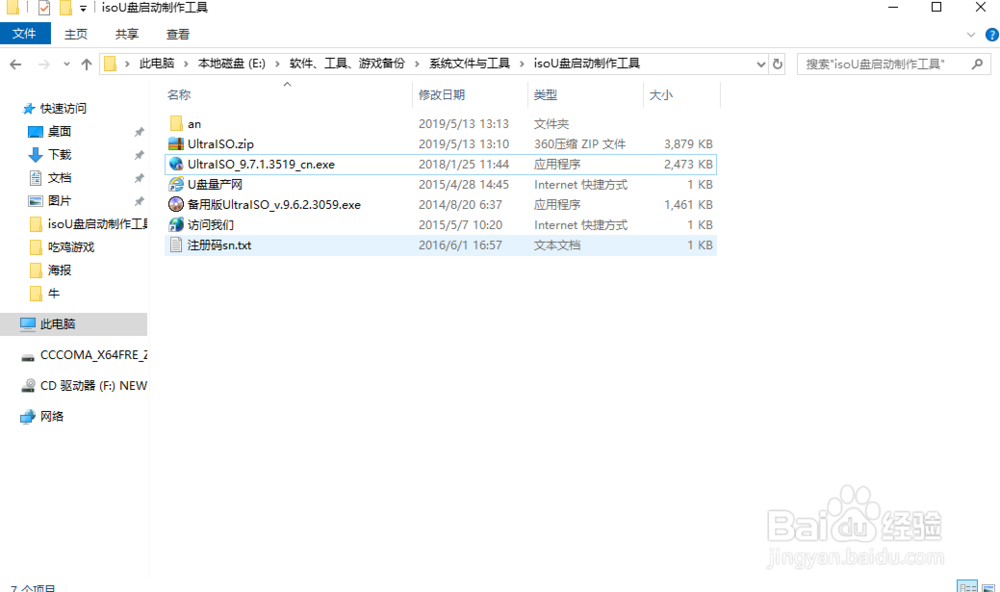Unpin 图片 using its pin icon
The height and width of the screenshot is (592, 1000).
click(x=139, y=201)
